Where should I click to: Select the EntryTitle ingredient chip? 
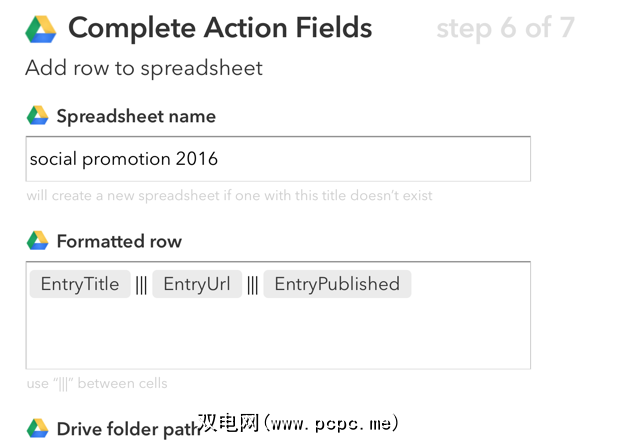tap(80, 284)
